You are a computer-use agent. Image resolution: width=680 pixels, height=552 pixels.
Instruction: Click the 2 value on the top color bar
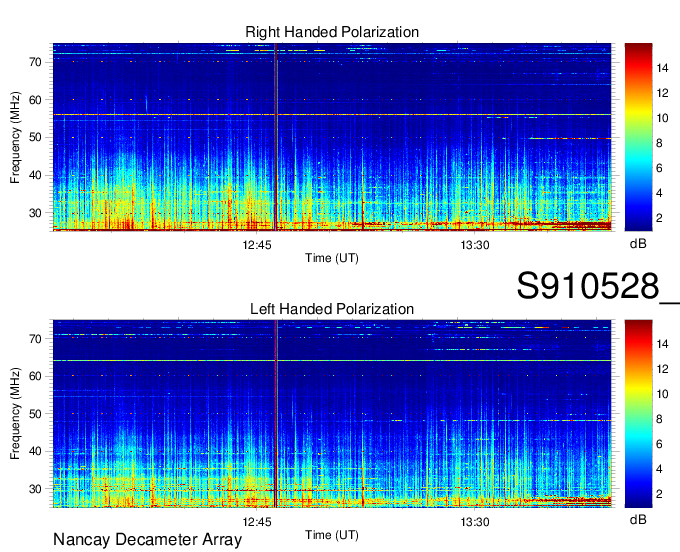tap(660, 218)
